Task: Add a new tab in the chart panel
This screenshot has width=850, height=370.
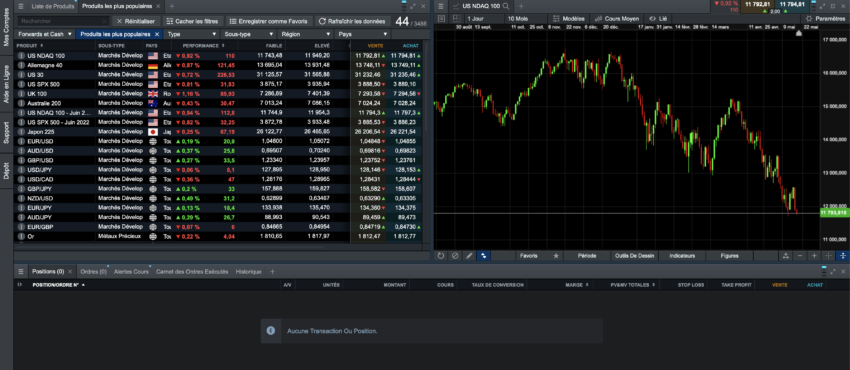Action: (x=520, y=6)
